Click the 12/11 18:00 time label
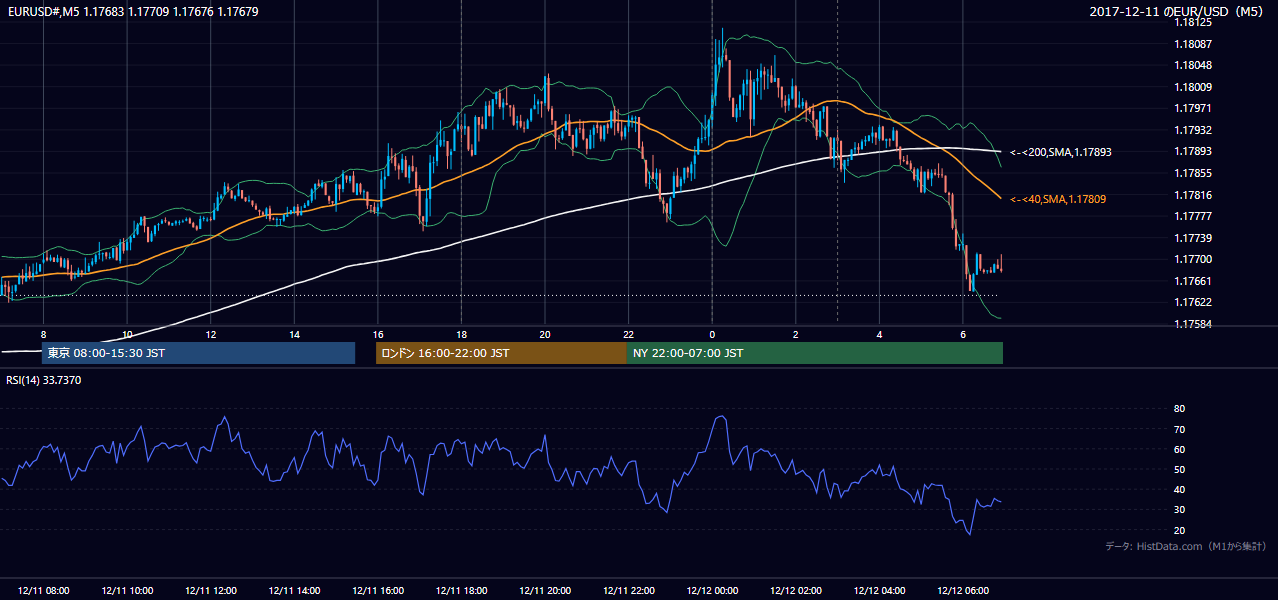 pos(461,591)
